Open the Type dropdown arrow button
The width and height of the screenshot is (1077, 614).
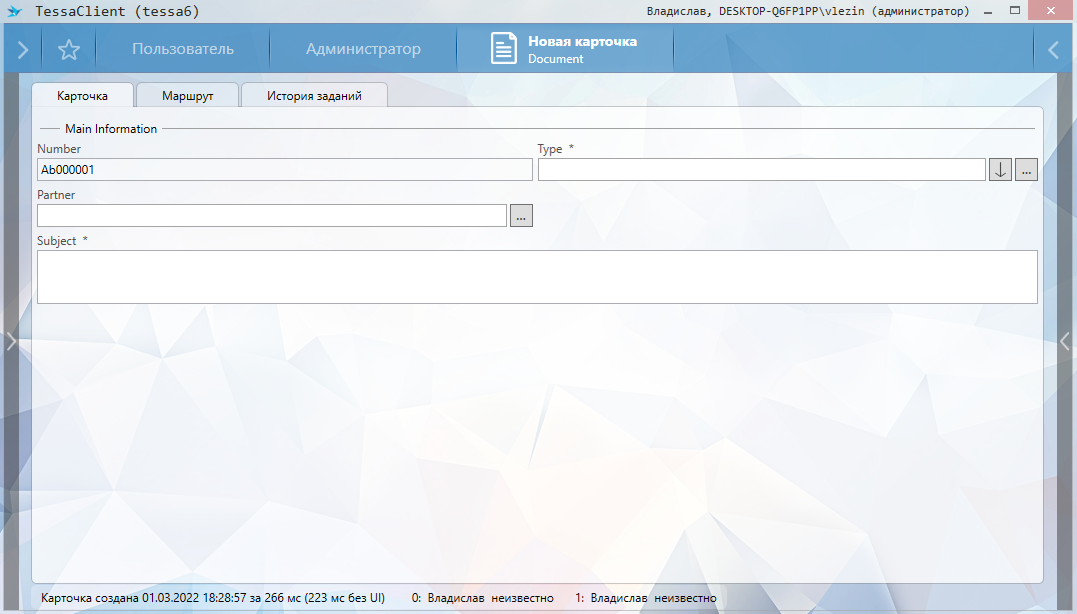pyautogui.click(x=1000, y=170)
